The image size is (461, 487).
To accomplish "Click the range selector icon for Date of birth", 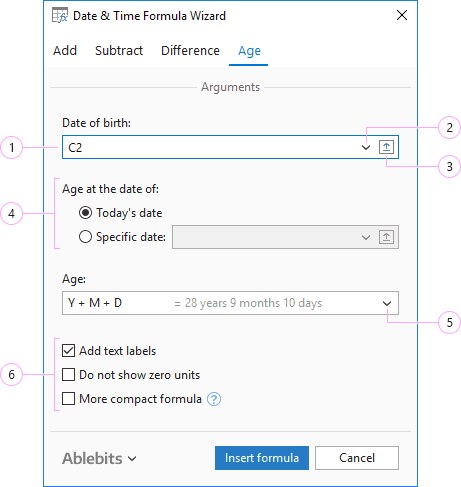I will tap(386, 147).
